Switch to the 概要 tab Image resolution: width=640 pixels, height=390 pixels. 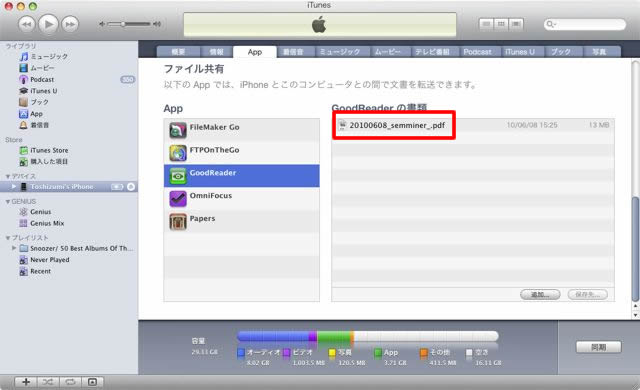pos(178,52)
